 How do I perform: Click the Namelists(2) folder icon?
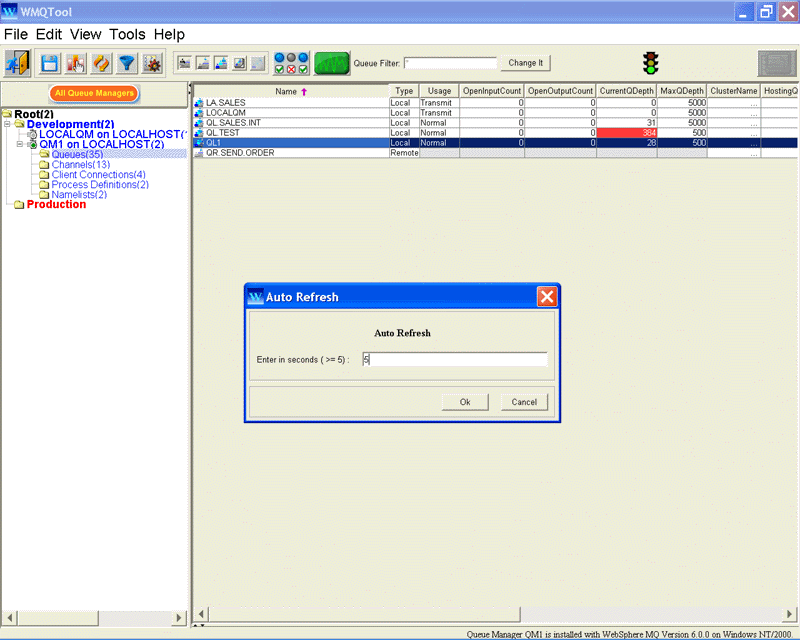click(x=44, y=195)
